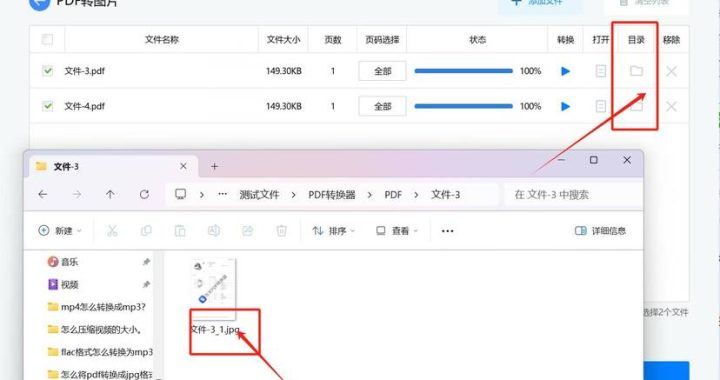
Task: Expand chevron after PDF转换器 breadcrumb
Action: (370, 195)
